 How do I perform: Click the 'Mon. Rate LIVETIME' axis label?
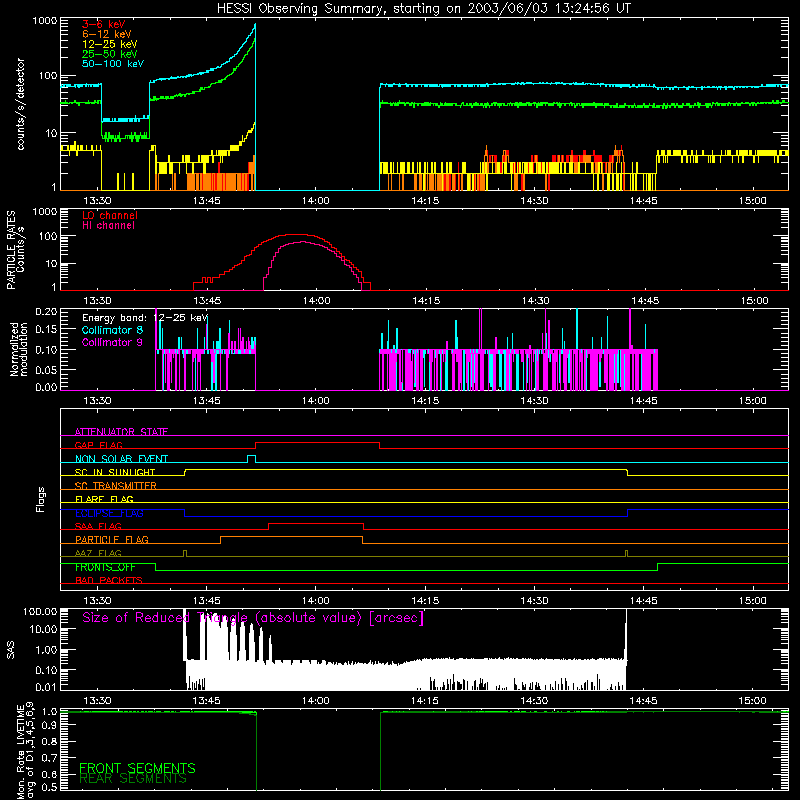tap(21, 750)
